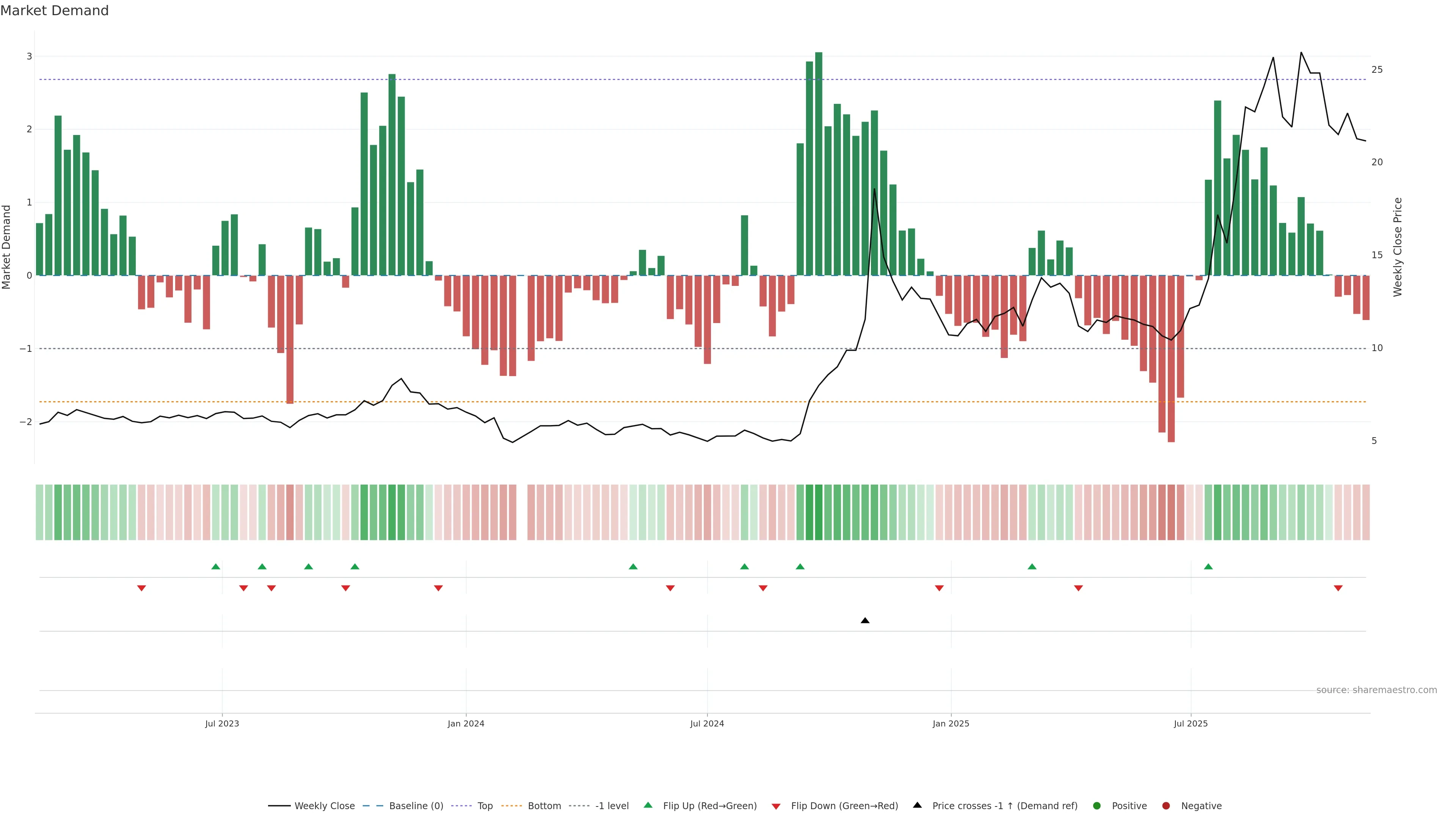This screenshot has width=1456, height=819.
Task: Click the -1 level legend entry
Action: tap(612, 806)
